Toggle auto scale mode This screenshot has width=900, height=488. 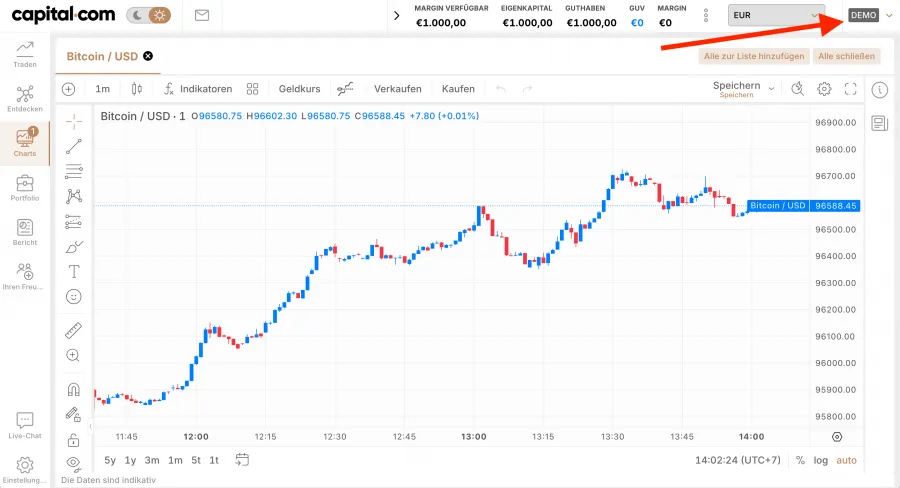click(847, 460)
